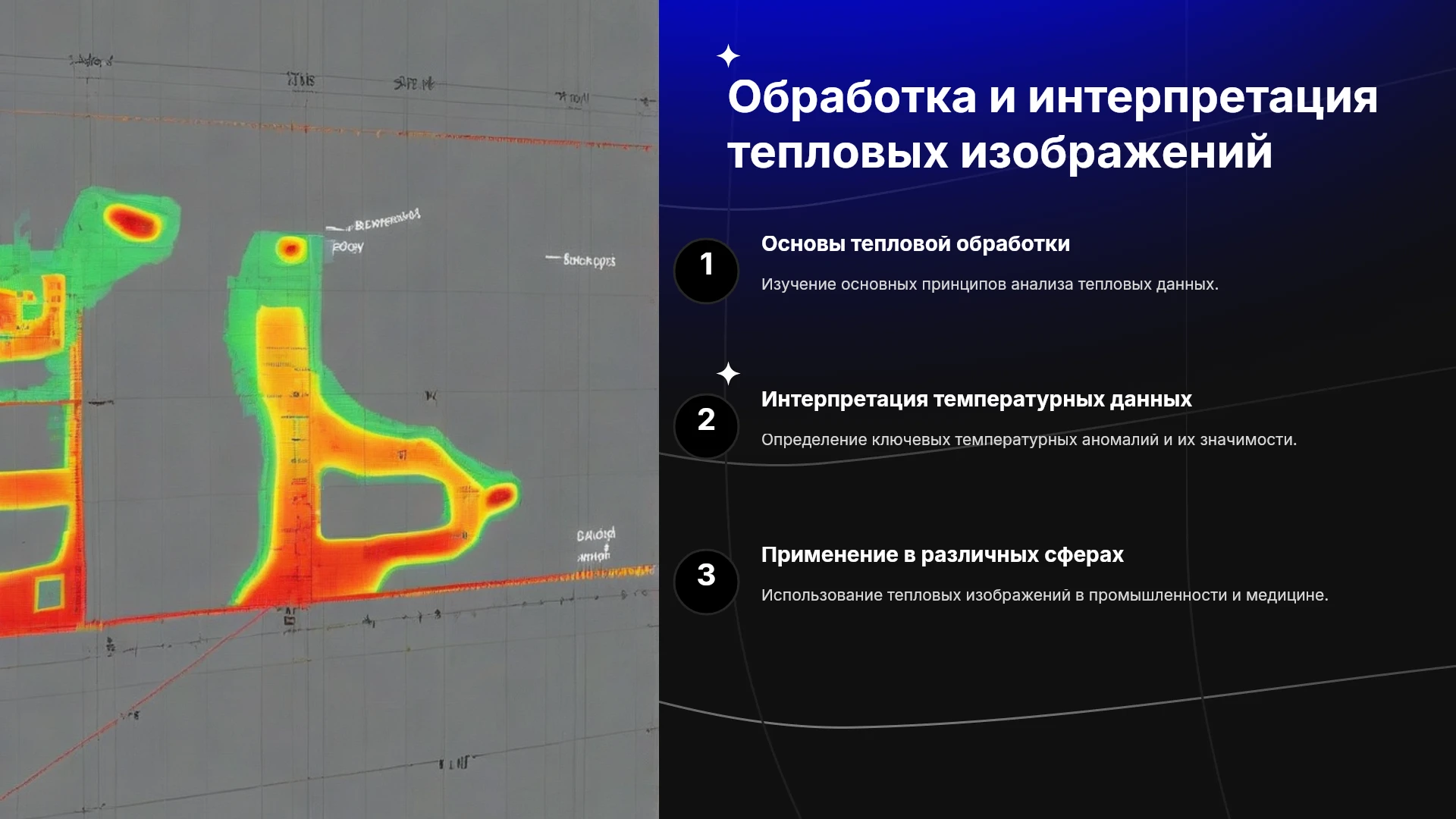Image resolution: width=1456 pixels, height=819 pixels.
Task: Click the description about промышленности и медицине
Action: point(1044,595)
